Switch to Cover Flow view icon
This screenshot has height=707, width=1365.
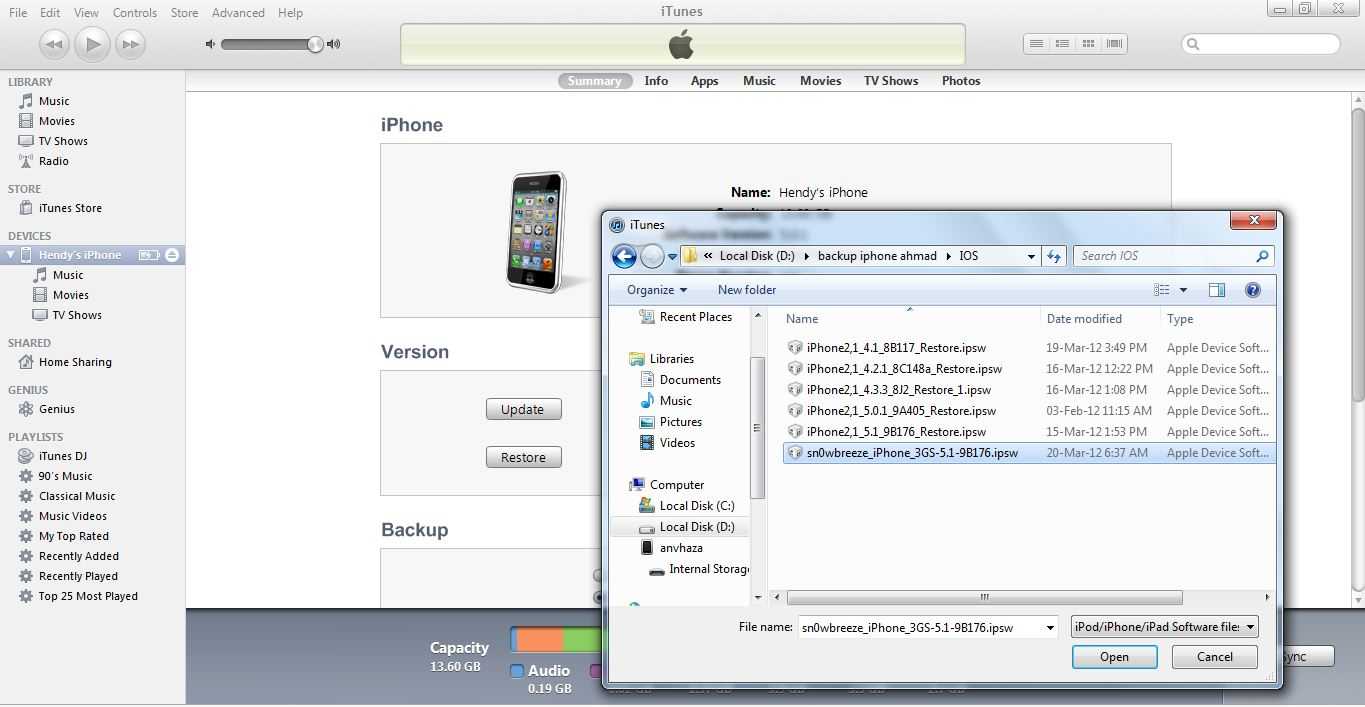[1114, 44]
